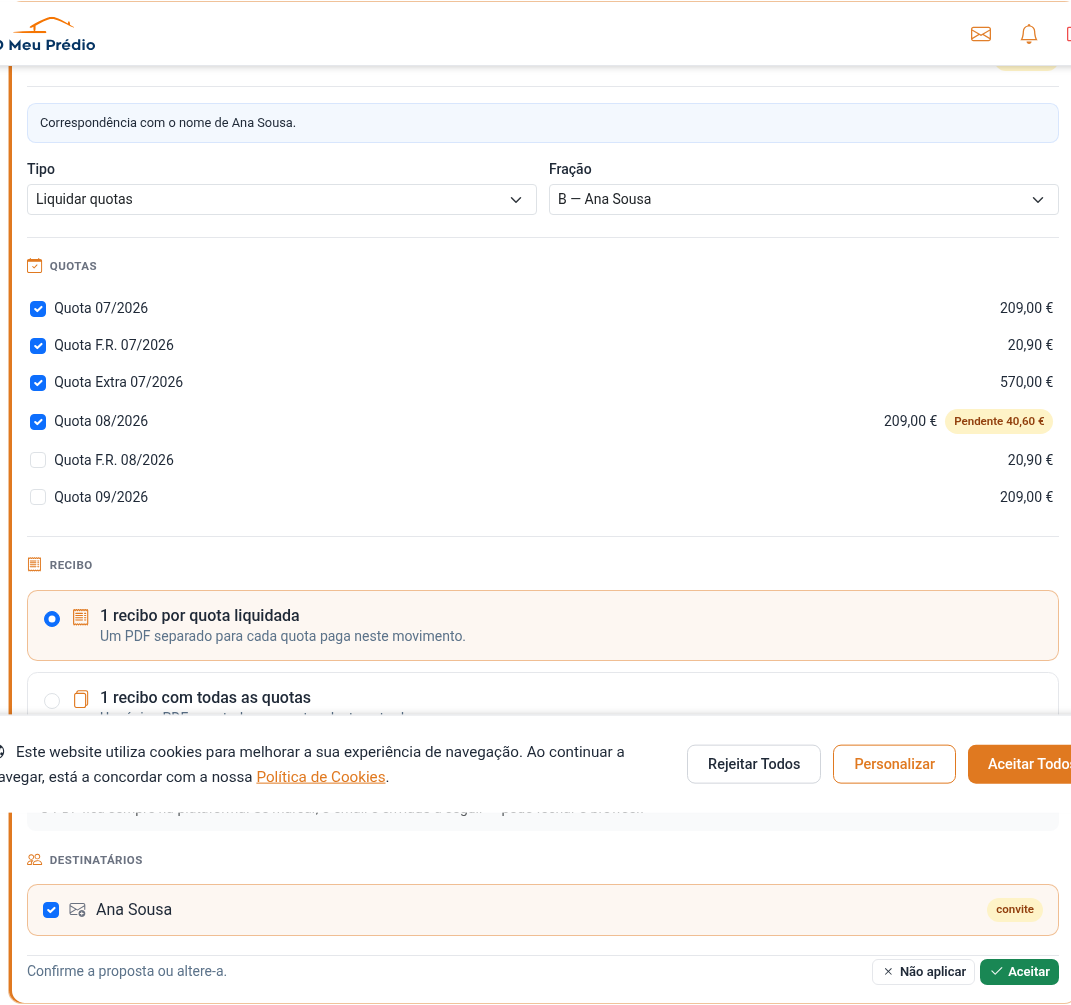
Task: Click the people icon beside DESTINATÁRIOS heading
Action: pos(34,859)
